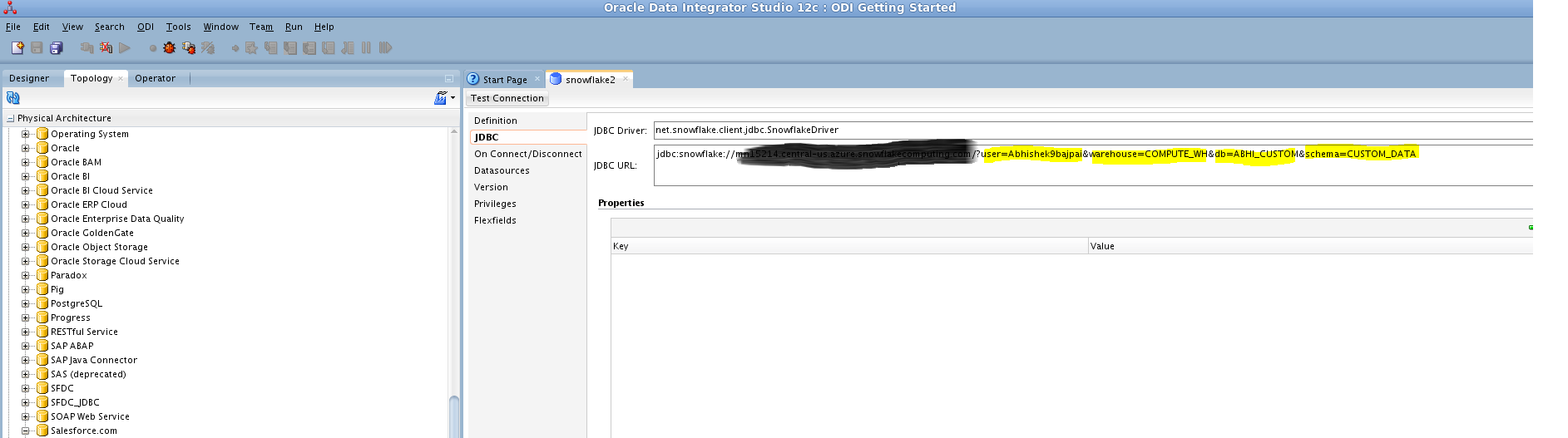
Task: Click the snowflake2 tab data server icon
Action: tap(556, 79)
